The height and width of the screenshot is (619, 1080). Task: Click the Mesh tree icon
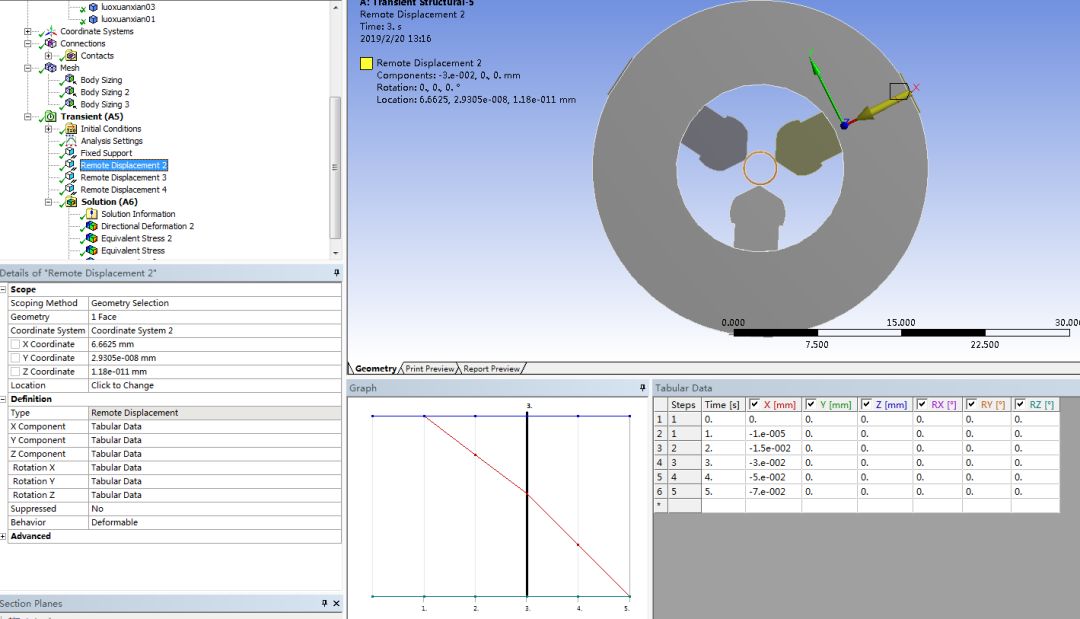click(51, 68)
